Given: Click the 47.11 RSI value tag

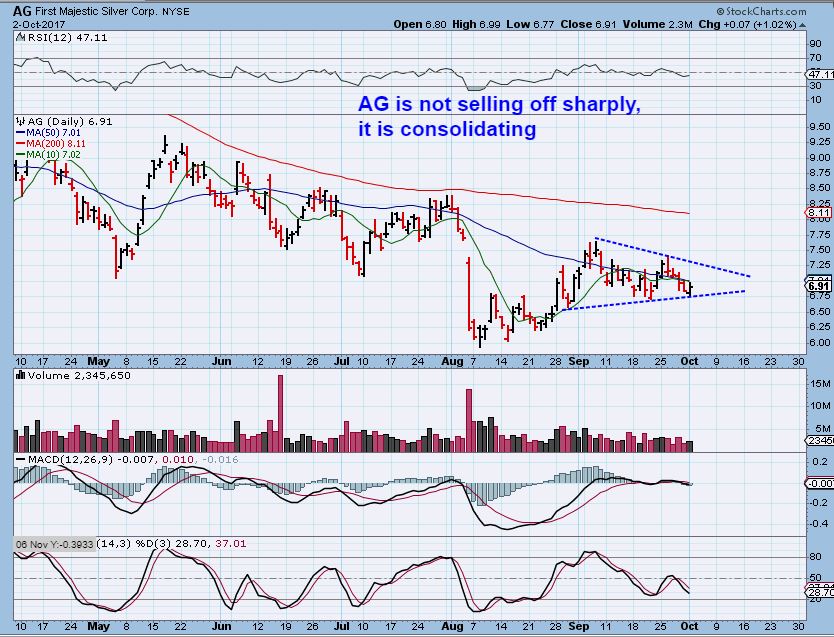Looking at the screenshot, I should [x=821, y=75].
